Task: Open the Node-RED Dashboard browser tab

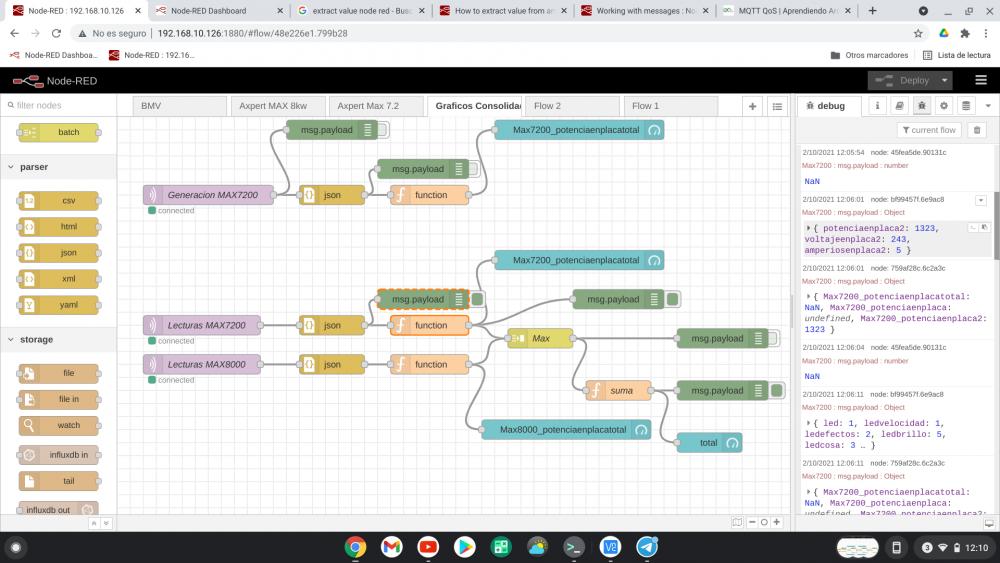Action: (218, 11)
